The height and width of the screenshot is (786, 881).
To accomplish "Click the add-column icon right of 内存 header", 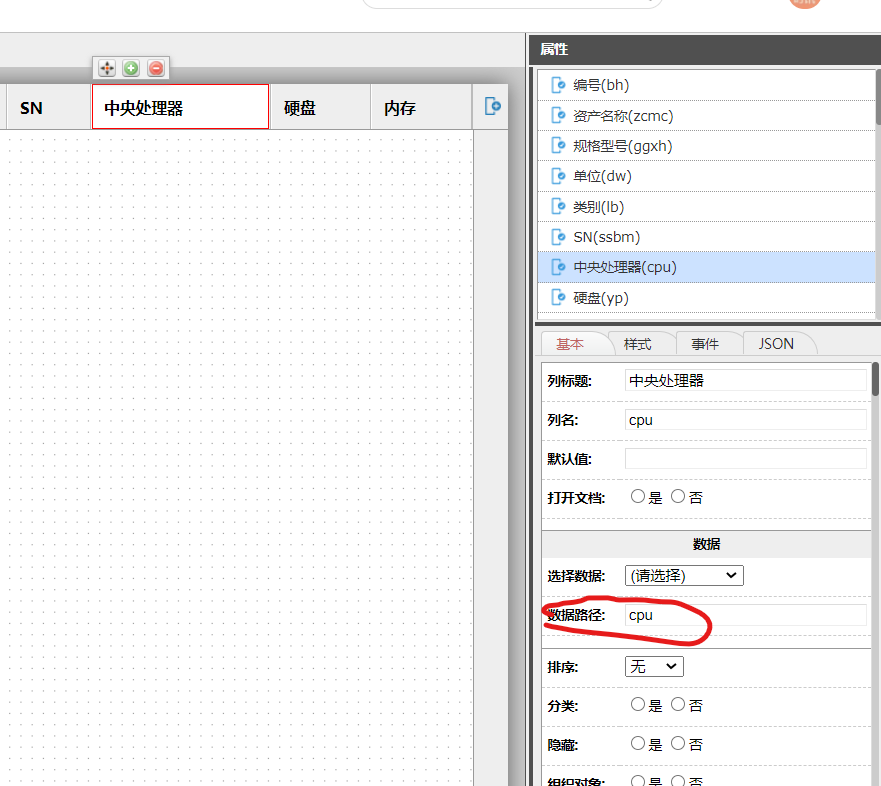I will click(x=492, y=106).
